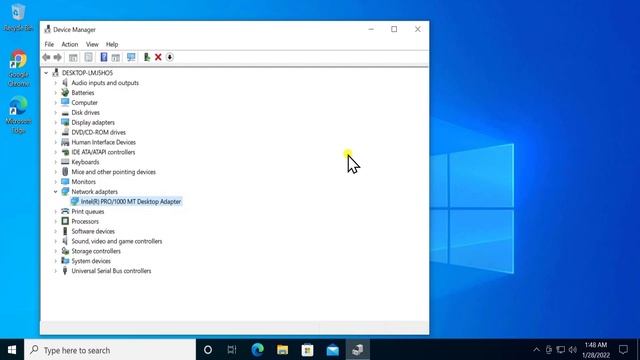
Task: Select IDE ATA/ATAPI controllers row
Action: (x=103, y=152)
